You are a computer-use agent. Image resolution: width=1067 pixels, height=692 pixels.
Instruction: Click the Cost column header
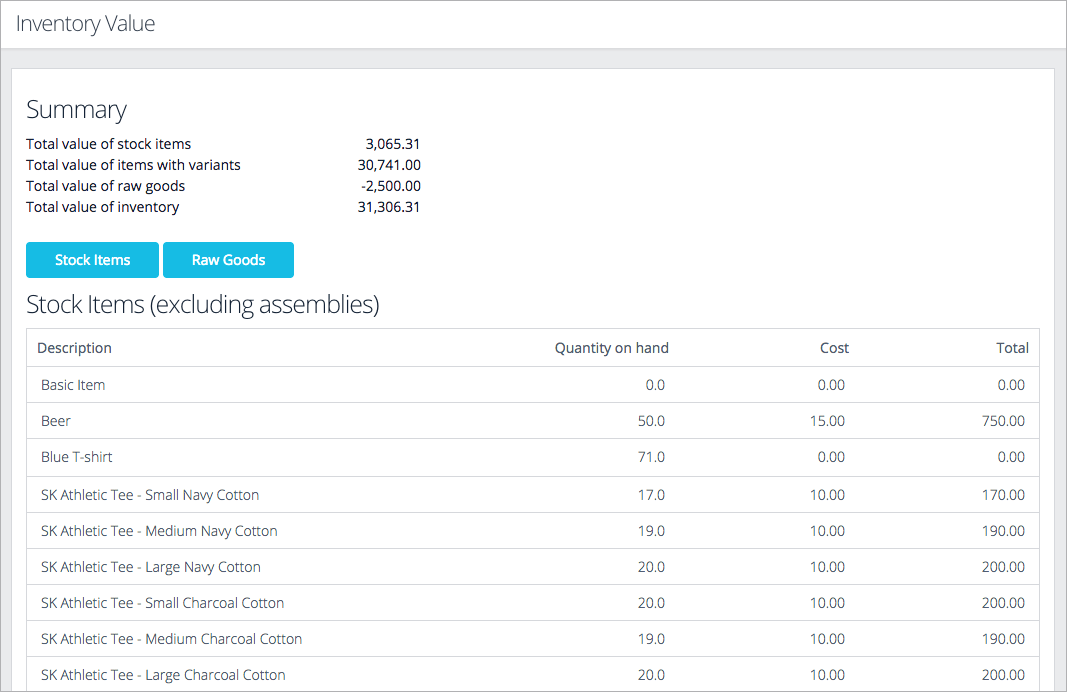(834, 348)
